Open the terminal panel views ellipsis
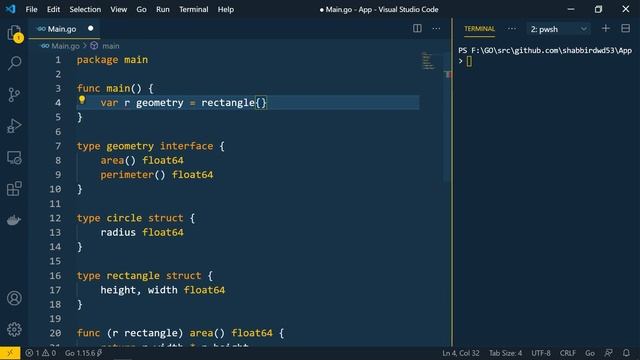This screenshot has height=360, width=640. [511, 29]
